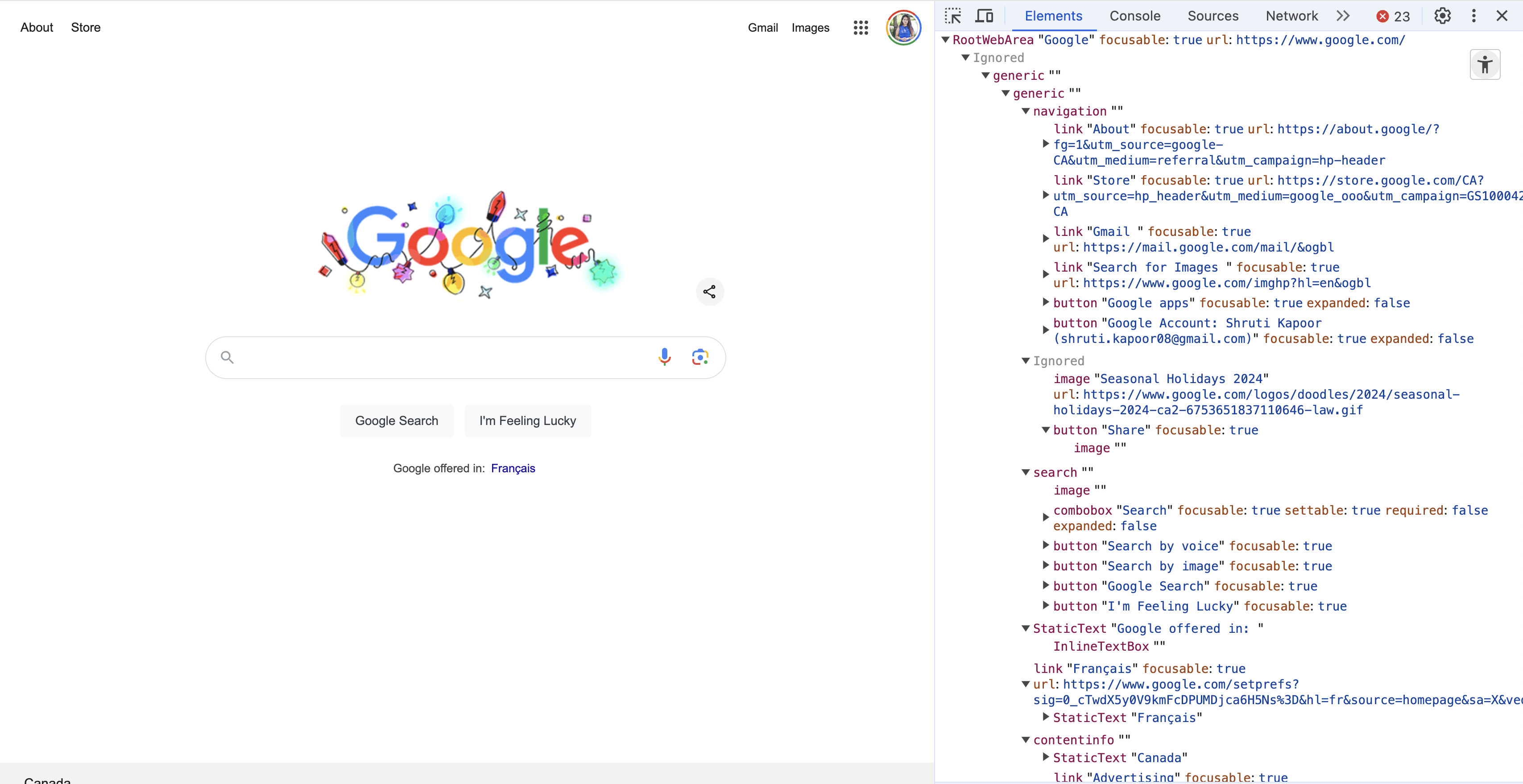Click the red error count 23
1523x784 pixels.
(x=1394, y=17)
